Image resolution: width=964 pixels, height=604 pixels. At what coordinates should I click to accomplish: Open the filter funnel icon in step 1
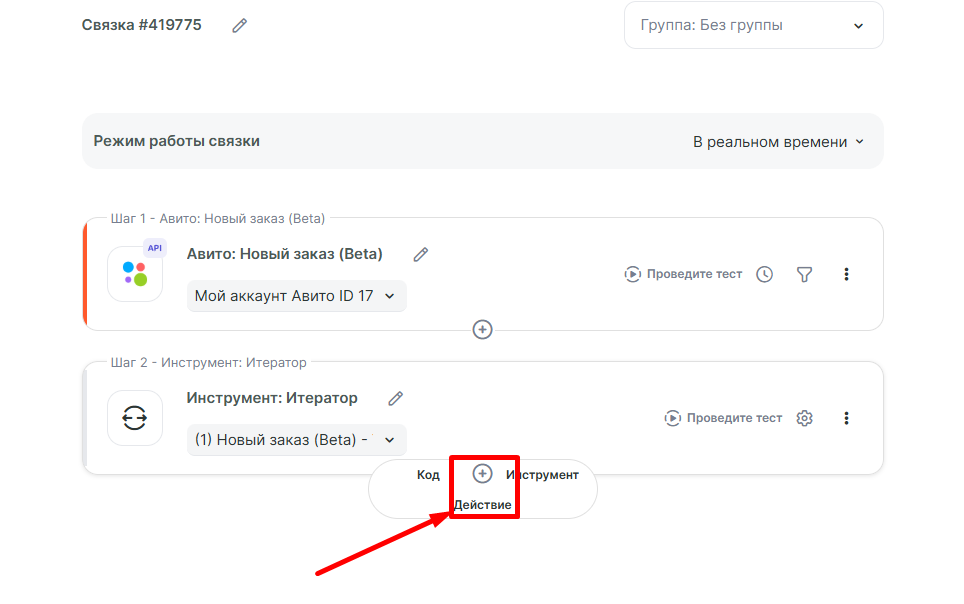tap(804, 274)
